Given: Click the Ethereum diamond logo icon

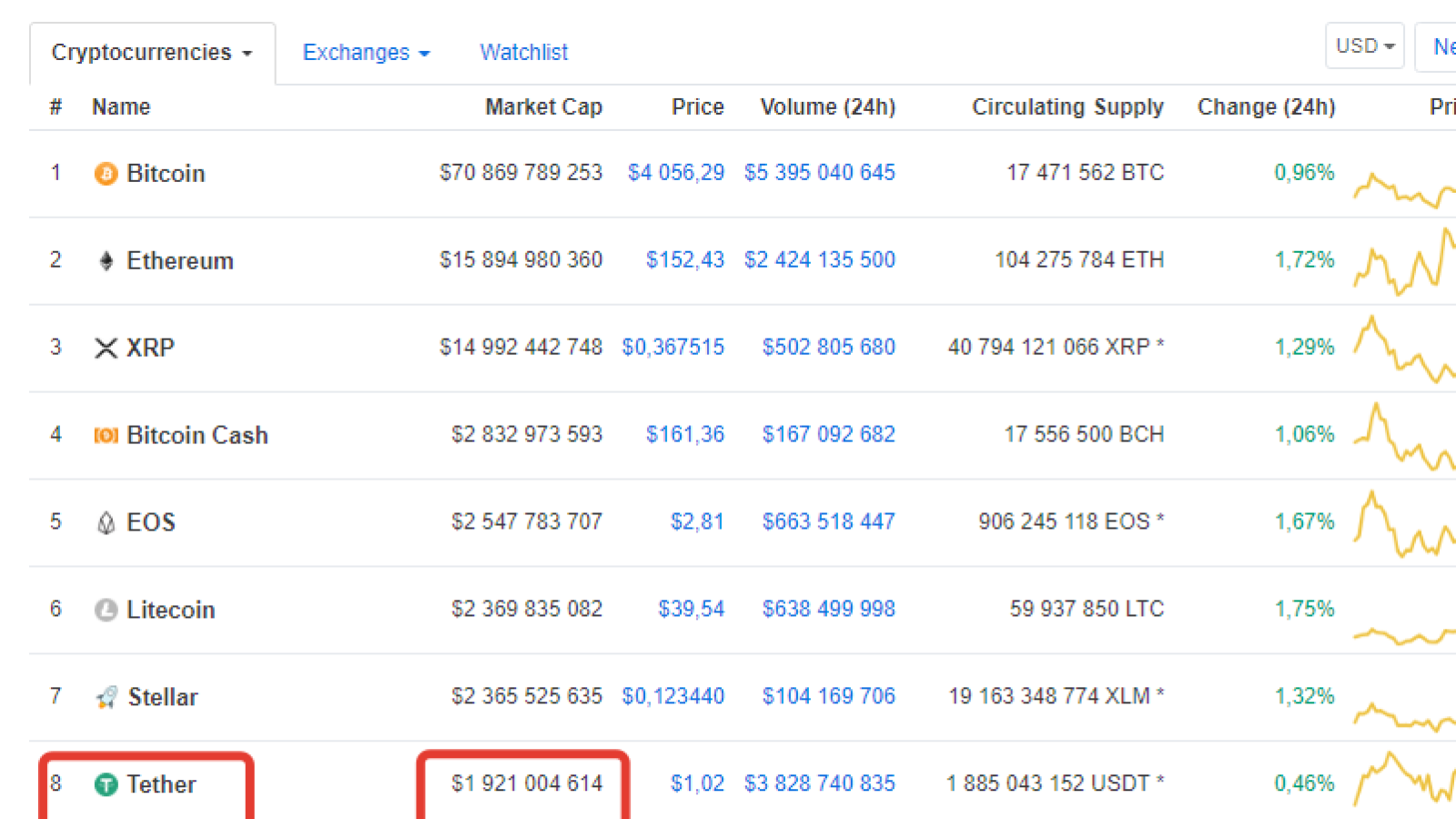Looking at the screenshot, I should [x=106, y=261].
